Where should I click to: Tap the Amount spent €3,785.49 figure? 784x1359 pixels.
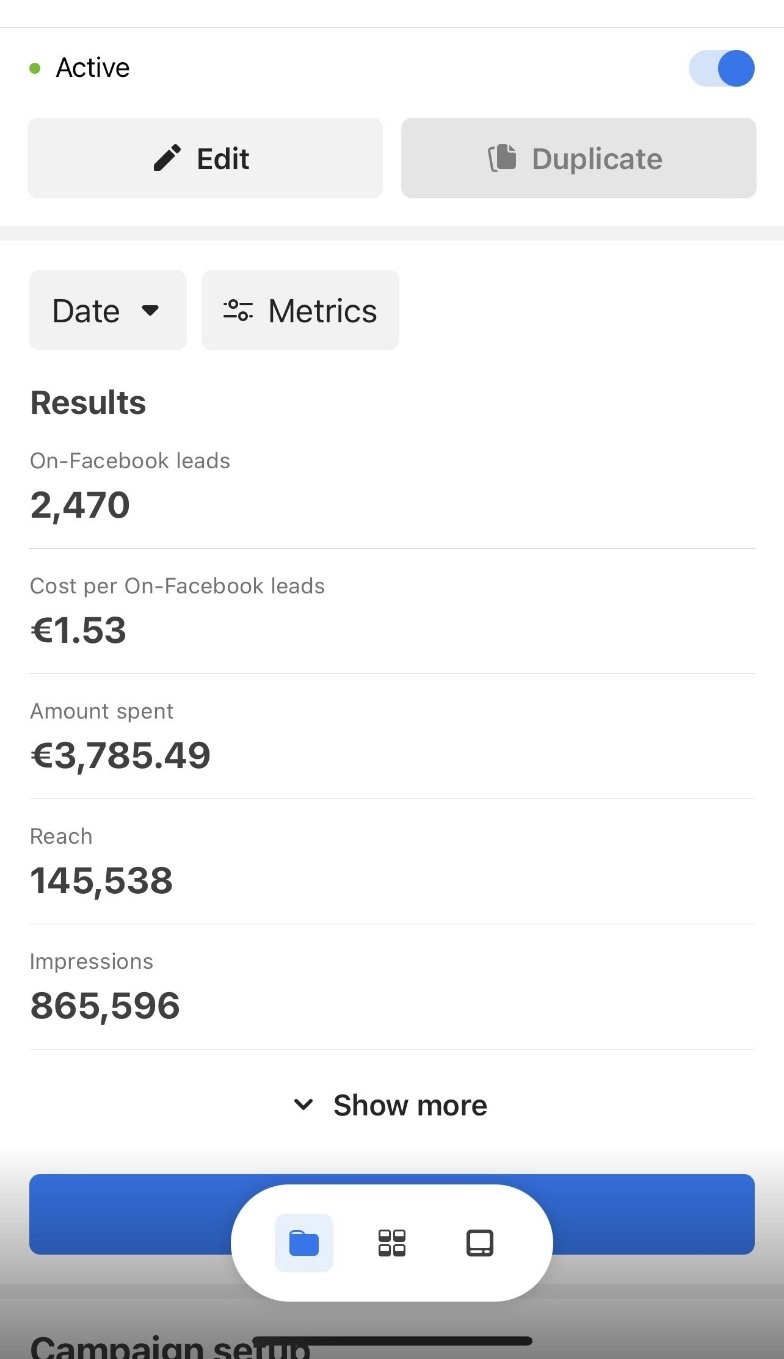click(120, 755)
